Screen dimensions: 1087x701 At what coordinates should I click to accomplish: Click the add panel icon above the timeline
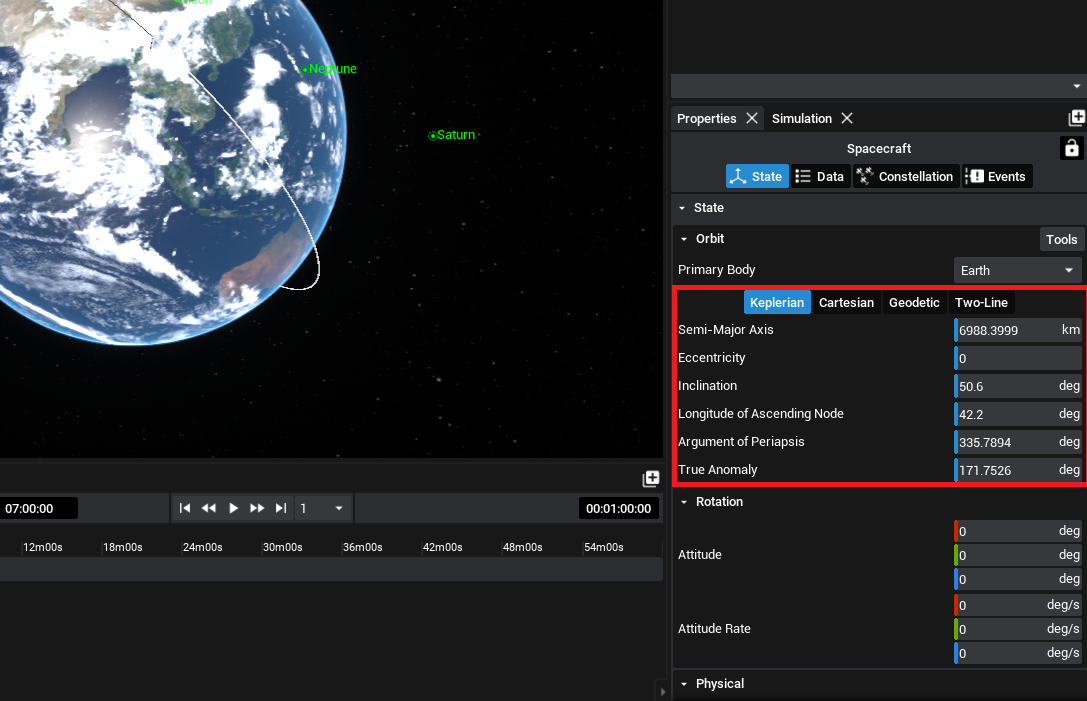pyautogui.click(x=651, y=479)
